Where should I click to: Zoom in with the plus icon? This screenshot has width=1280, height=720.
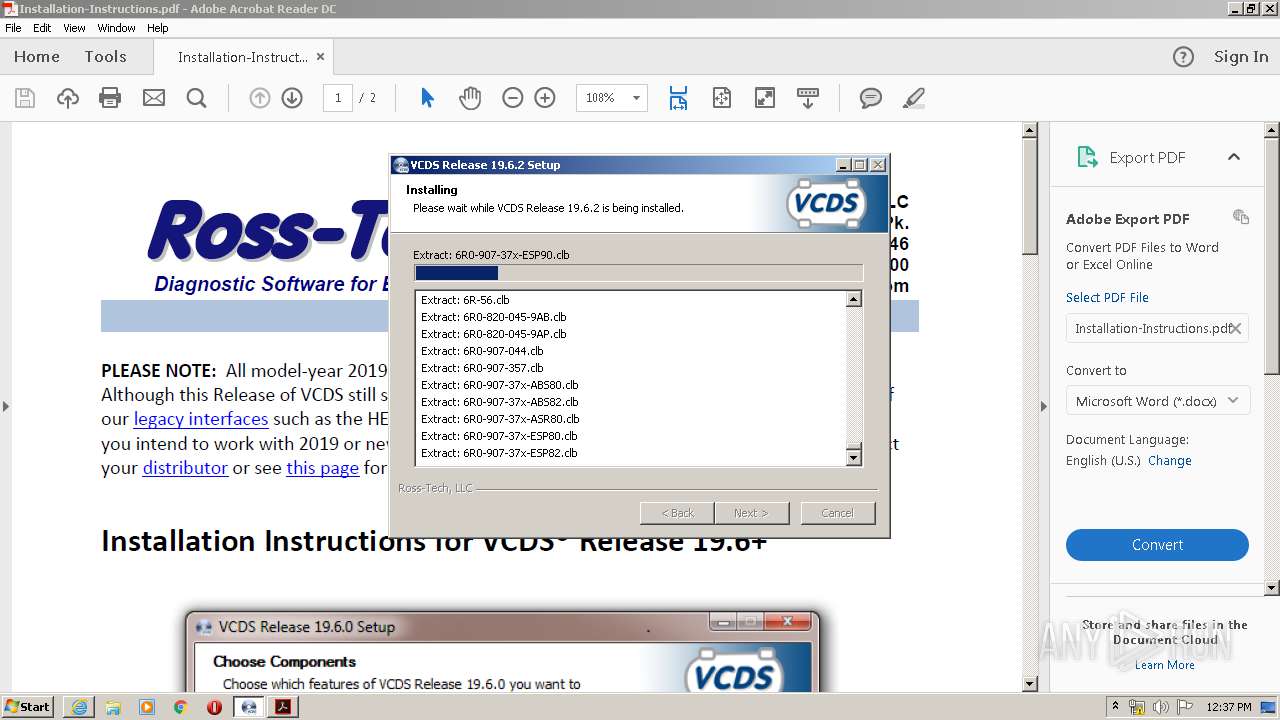click(545, 98)
